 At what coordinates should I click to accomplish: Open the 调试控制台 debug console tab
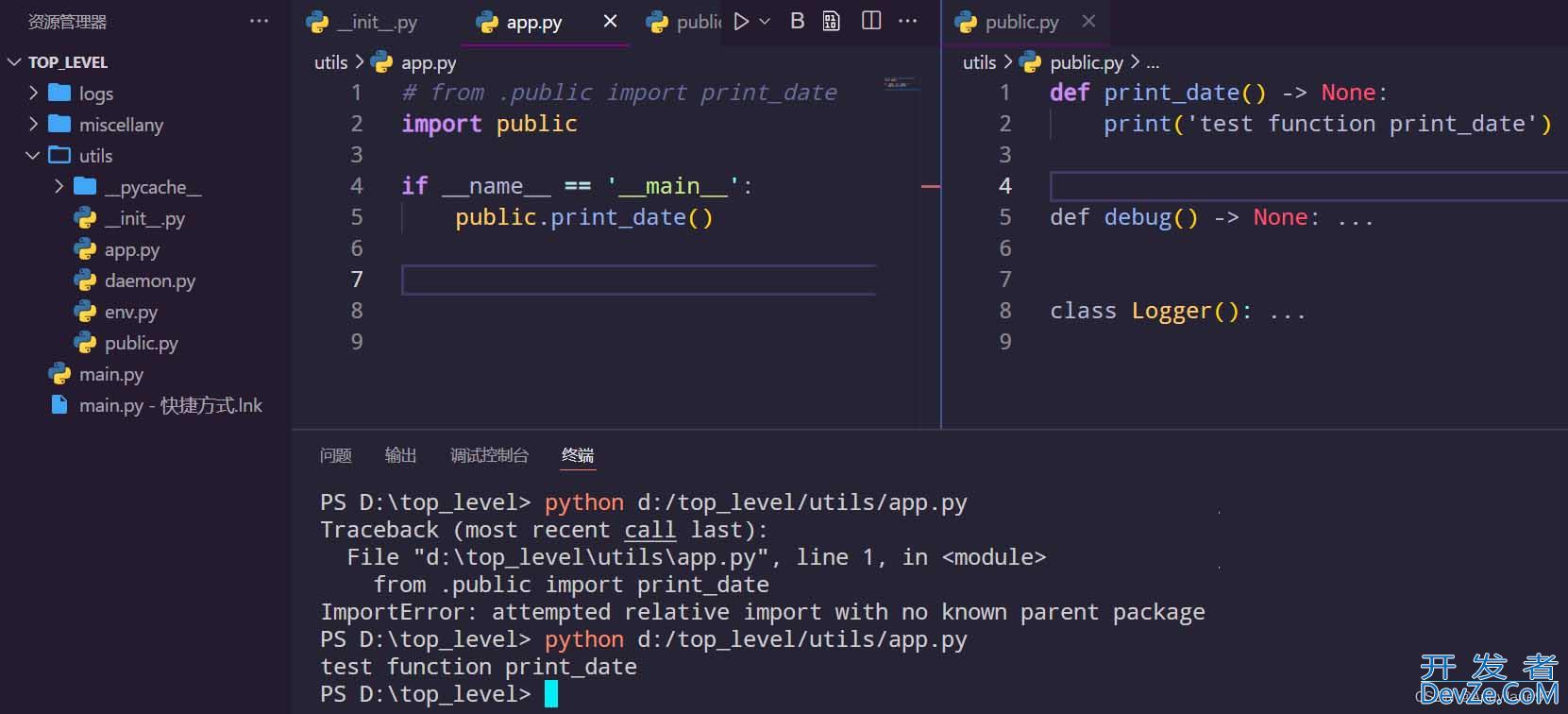click(x=489, y=455)
